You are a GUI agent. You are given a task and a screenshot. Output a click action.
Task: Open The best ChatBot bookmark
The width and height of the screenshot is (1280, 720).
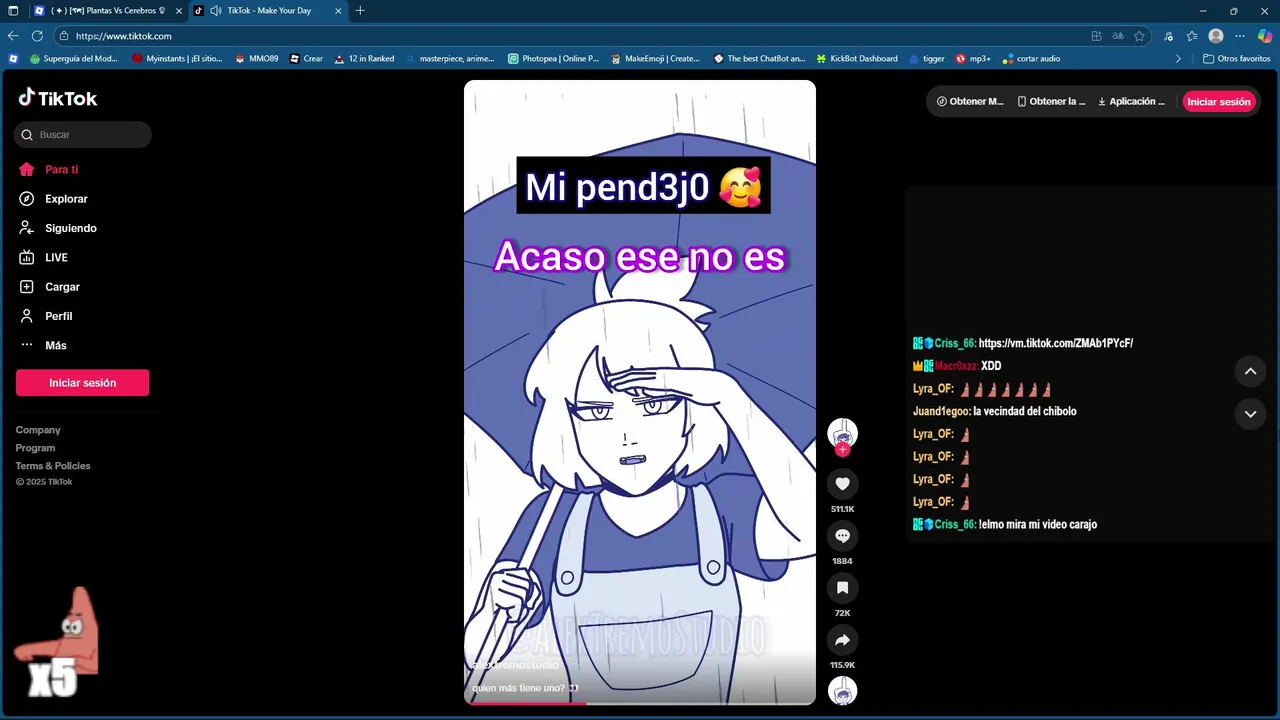coord(759,59)
